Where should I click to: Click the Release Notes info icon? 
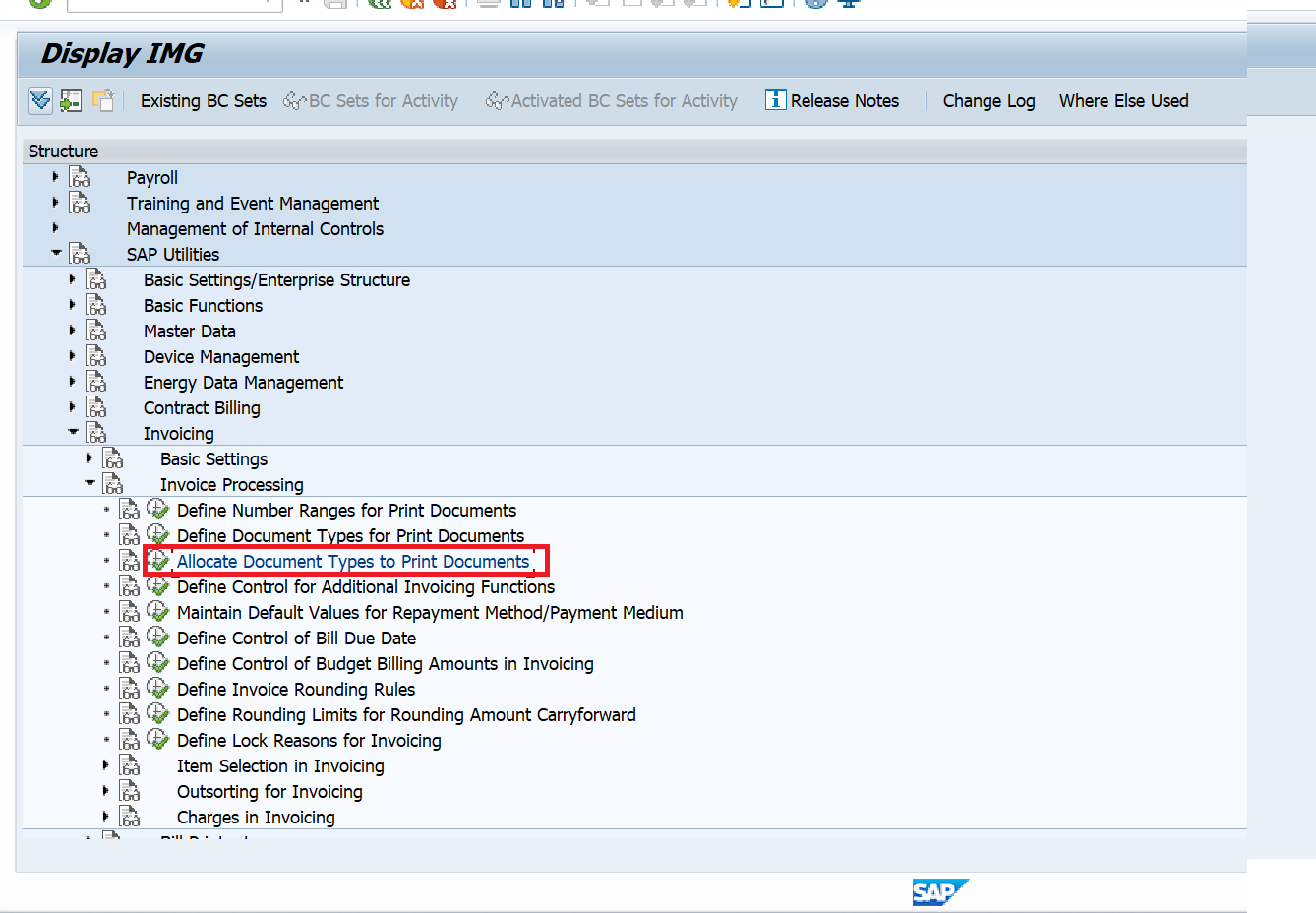coord(776,100)
